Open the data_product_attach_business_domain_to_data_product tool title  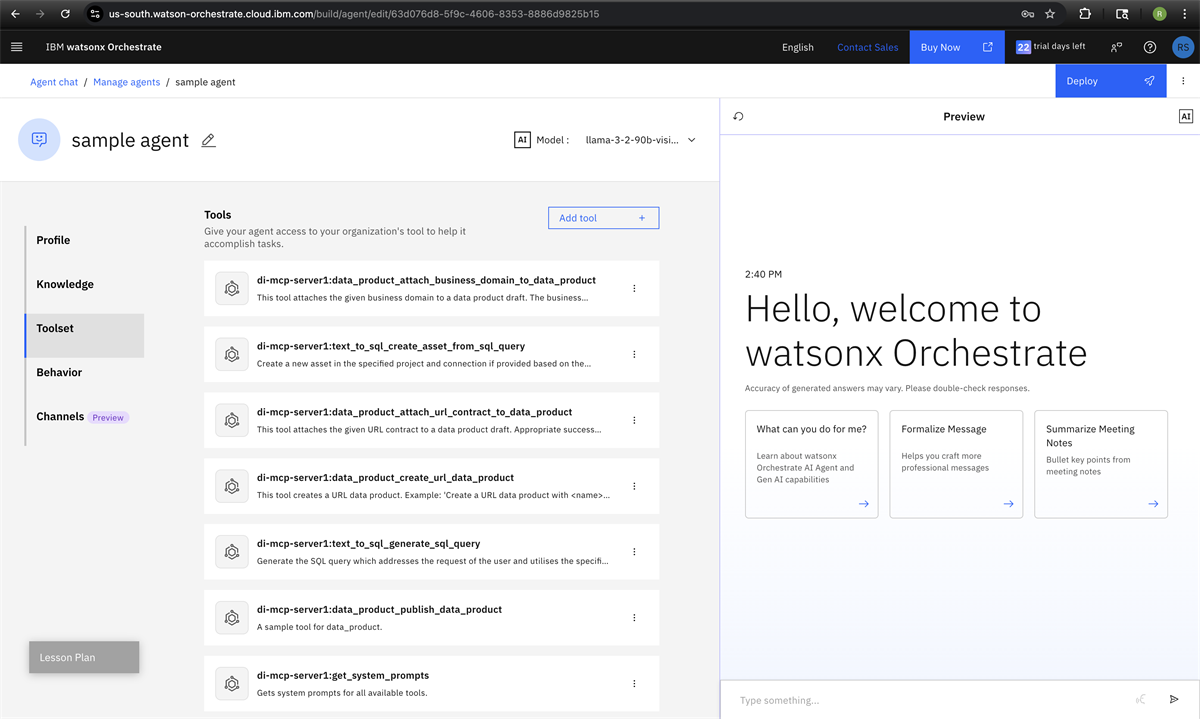[x=426, y=280]
